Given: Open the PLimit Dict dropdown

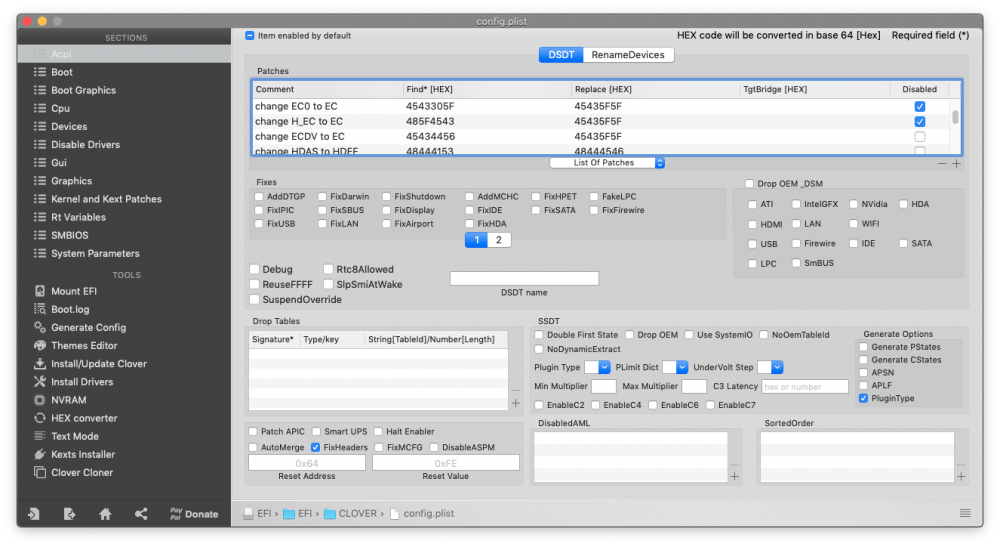Looking at the screenshot, I should click(675, 367).
